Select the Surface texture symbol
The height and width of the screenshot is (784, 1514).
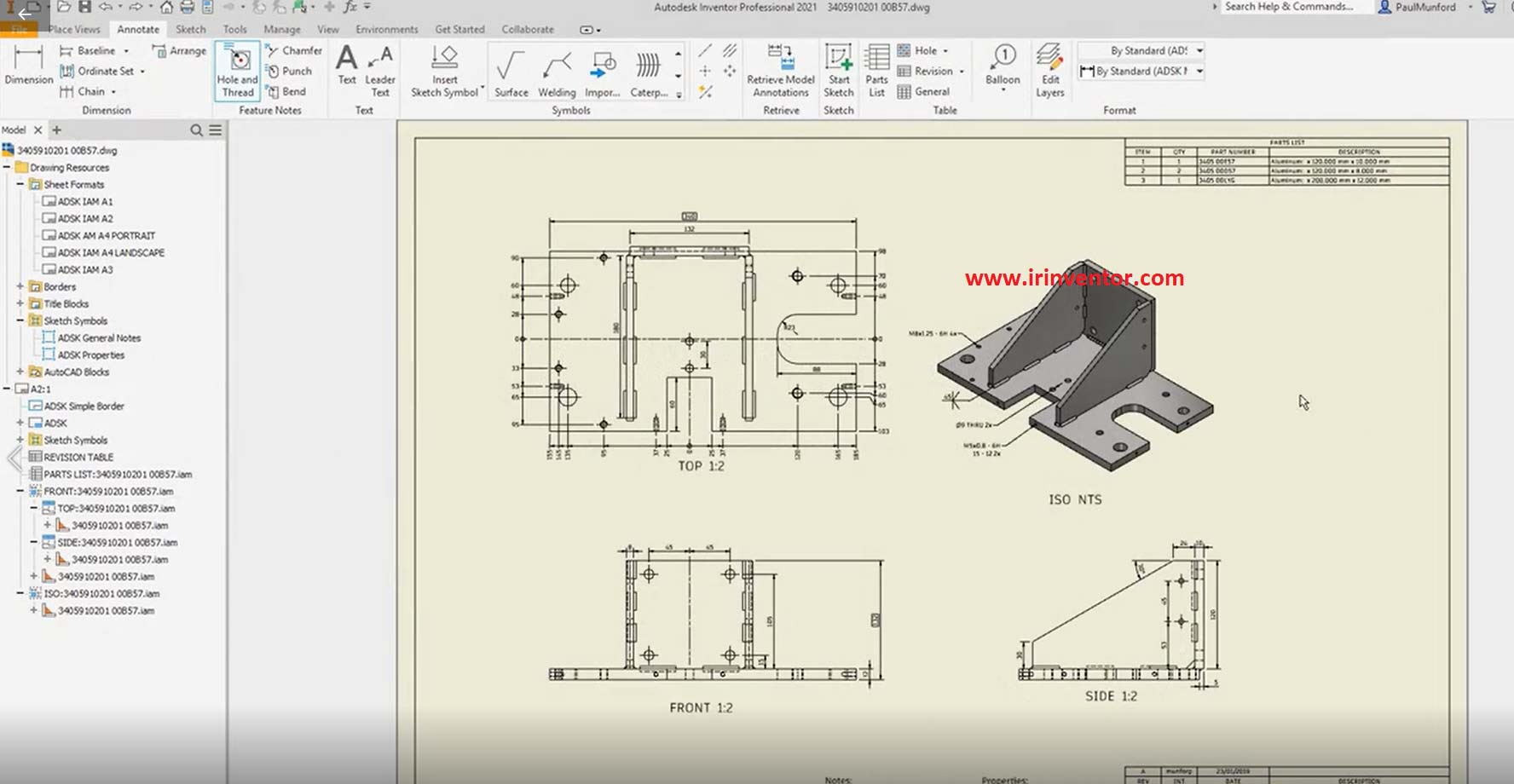[511, 73]
